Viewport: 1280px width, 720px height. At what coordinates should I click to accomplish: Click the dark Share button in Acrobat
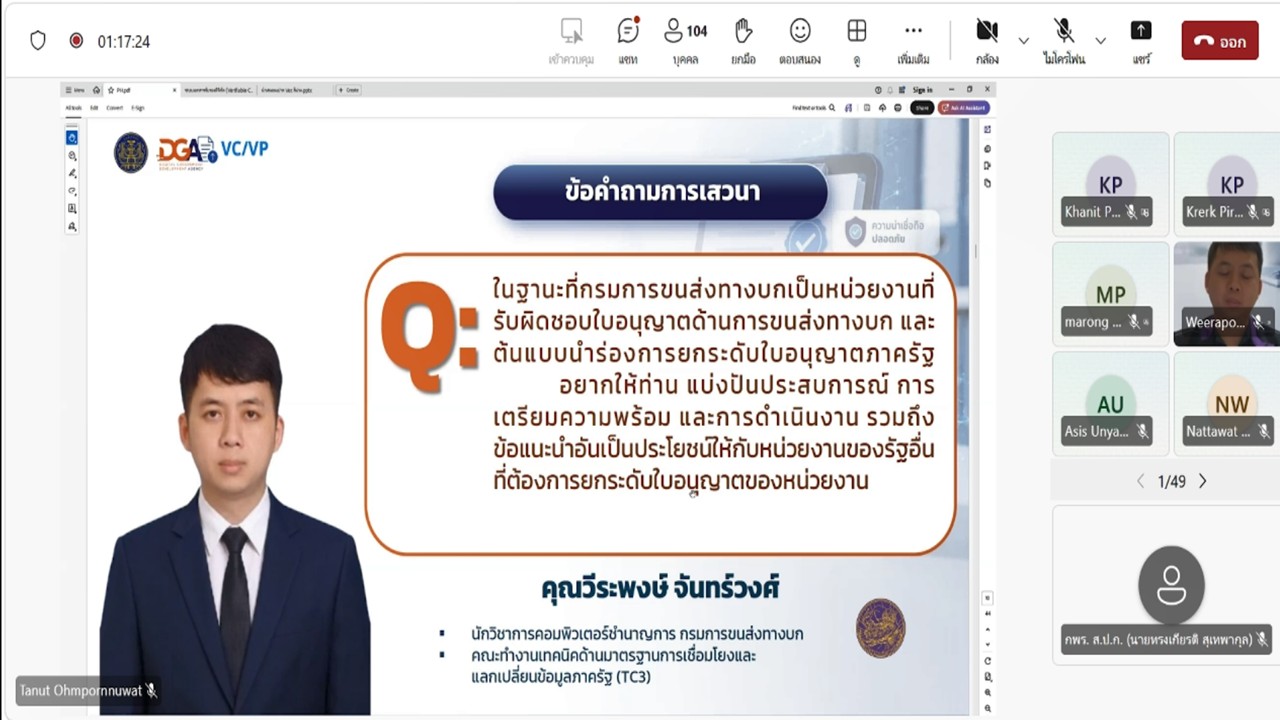922,108
